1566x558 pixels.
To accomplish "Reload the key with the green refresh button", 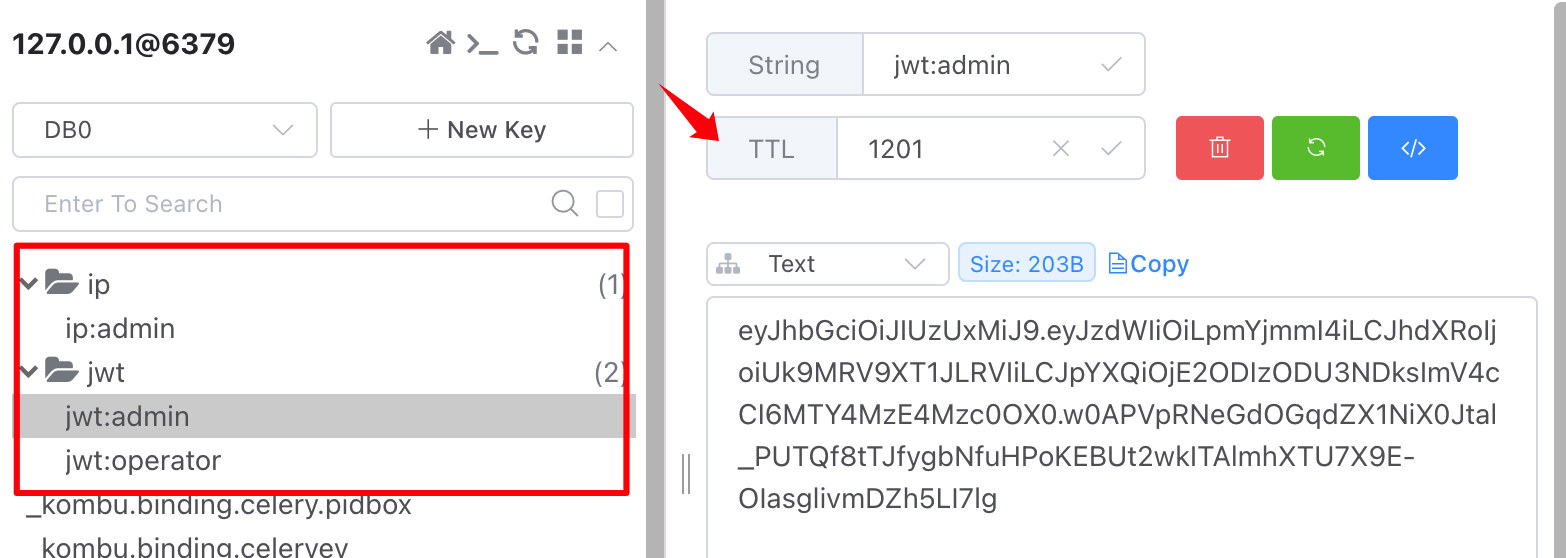I will click(1316, 148).
